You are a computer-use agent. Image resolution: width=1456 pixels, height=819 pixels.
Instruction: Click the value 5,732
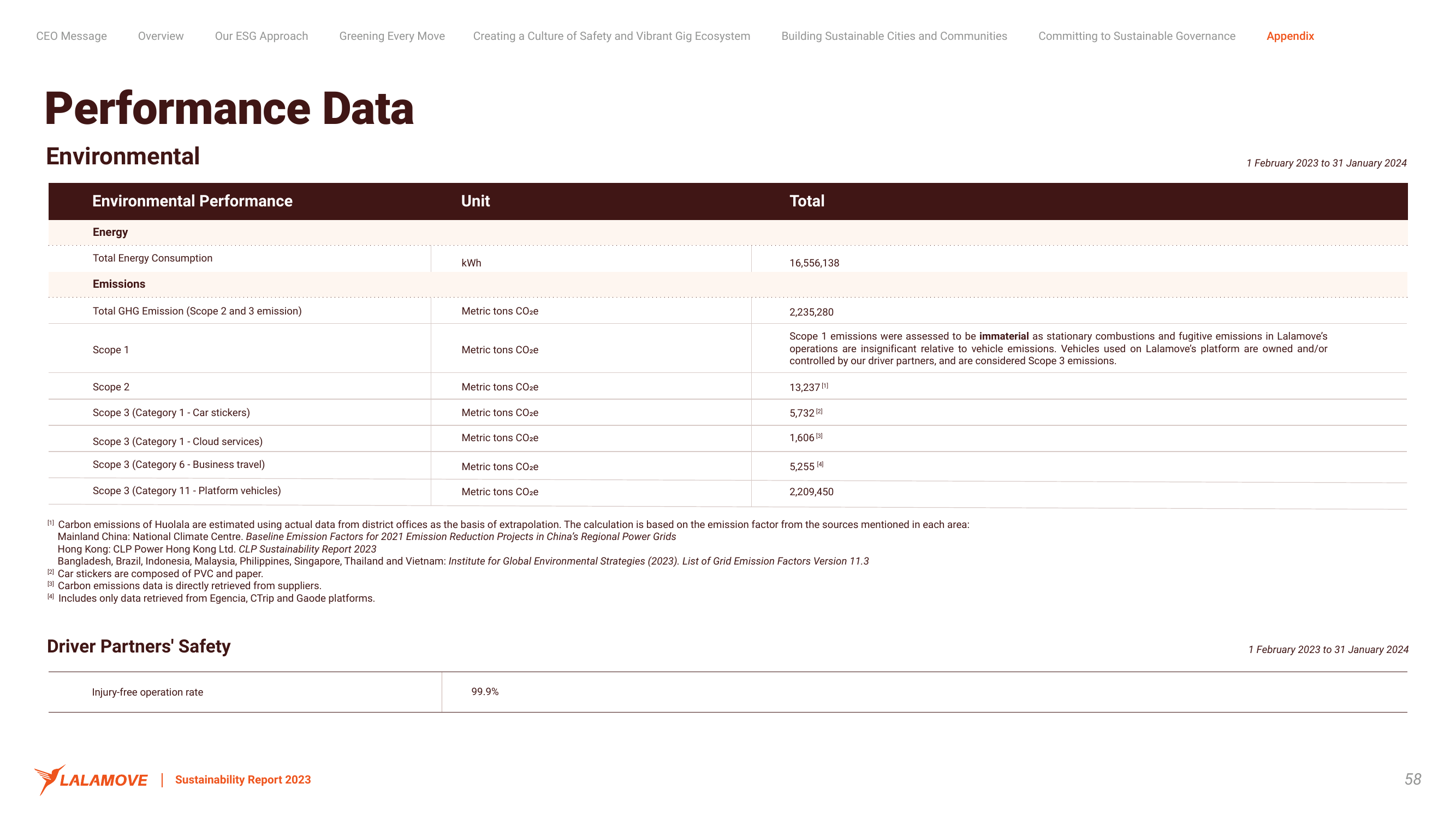tap(802, 413)
